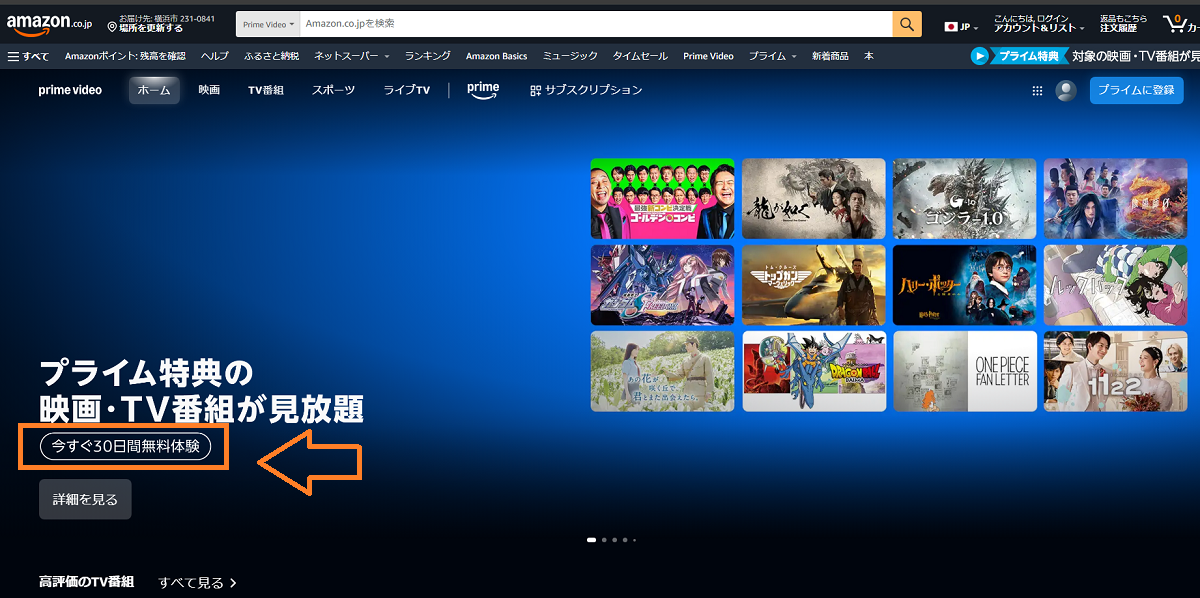
Task: Click 今すぐ30日間無料体験 button
Action: click(x=125, y=446)
